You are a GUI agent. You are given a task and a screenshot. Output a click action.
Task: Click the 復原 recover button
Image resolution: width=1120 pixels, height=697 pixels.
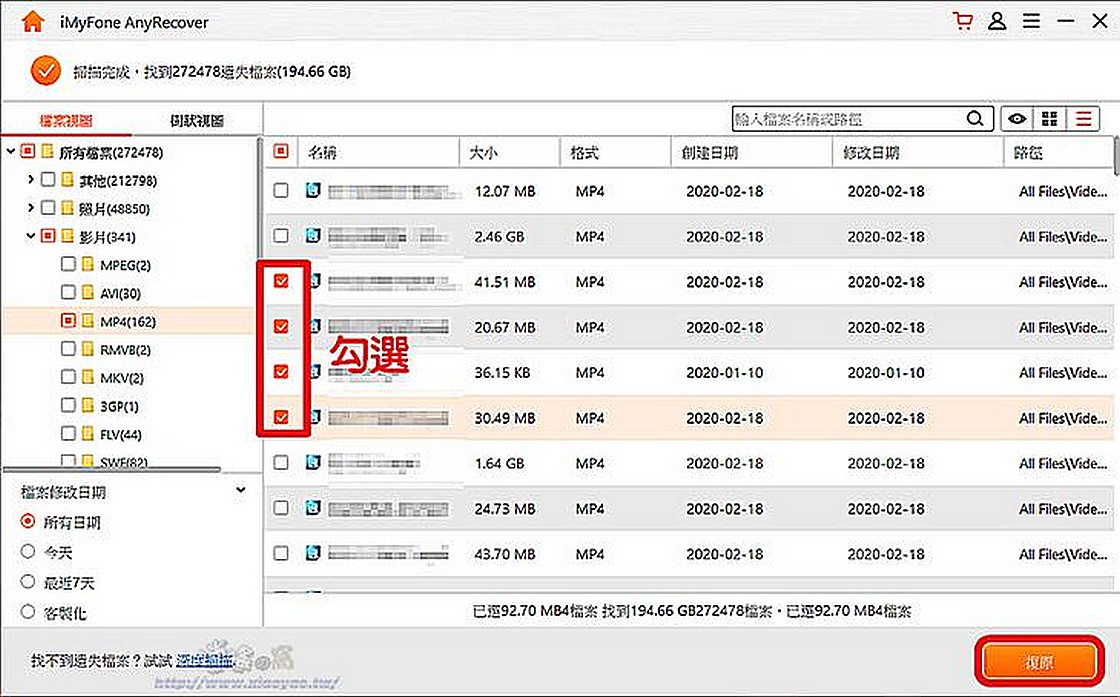[x=1040, y=661]
